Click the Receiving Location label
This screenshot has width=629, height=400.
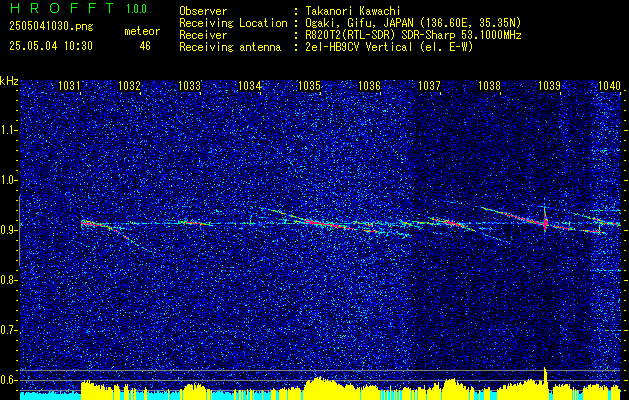233,23
